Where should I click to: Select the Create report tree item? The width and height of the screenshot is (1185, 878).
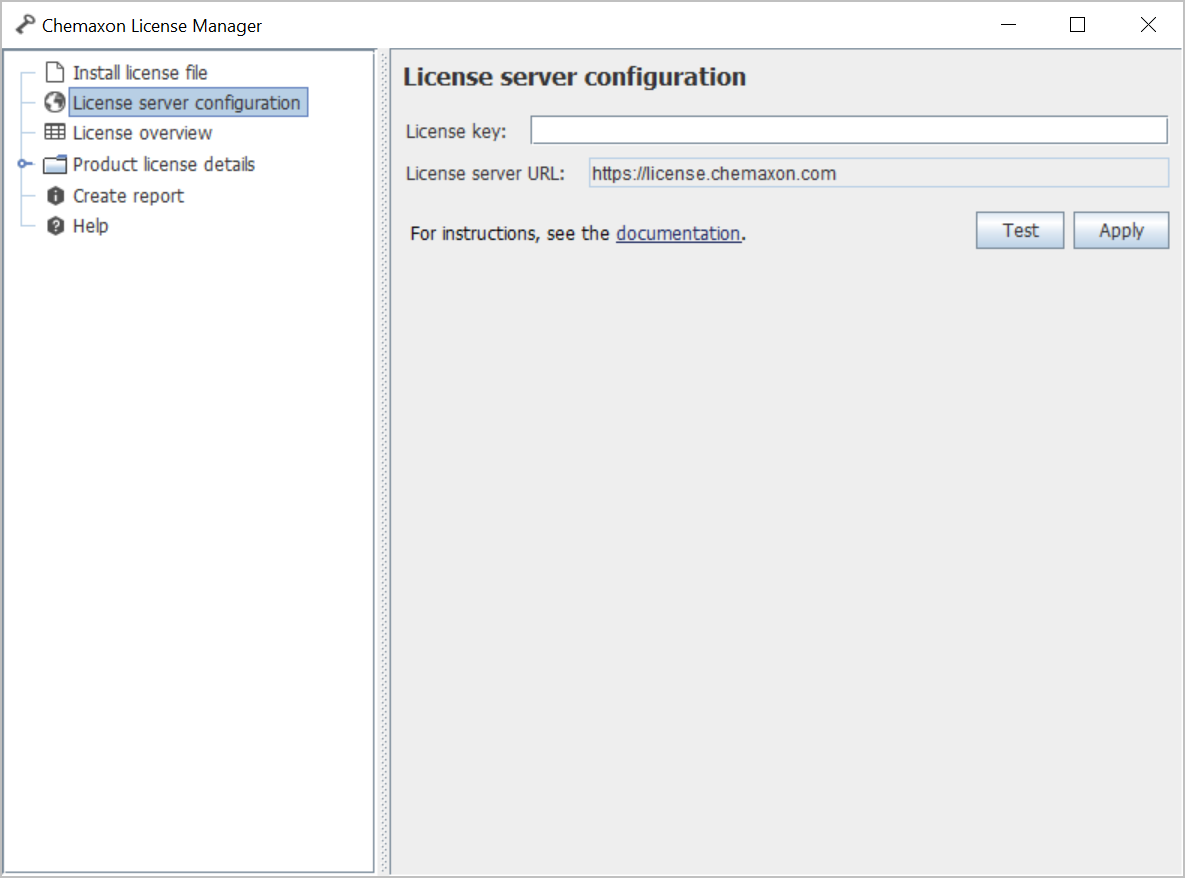point(128,196)
